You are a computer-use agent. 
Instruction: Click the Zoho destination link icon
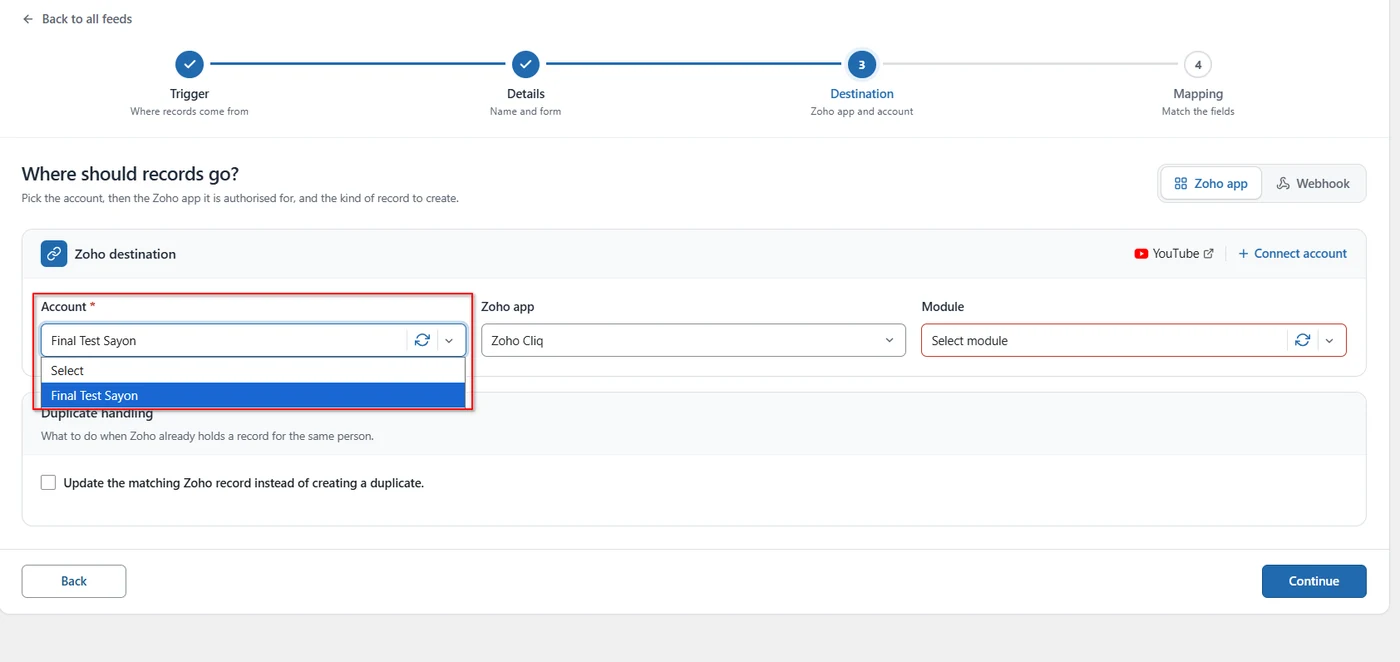pos(54,254)
